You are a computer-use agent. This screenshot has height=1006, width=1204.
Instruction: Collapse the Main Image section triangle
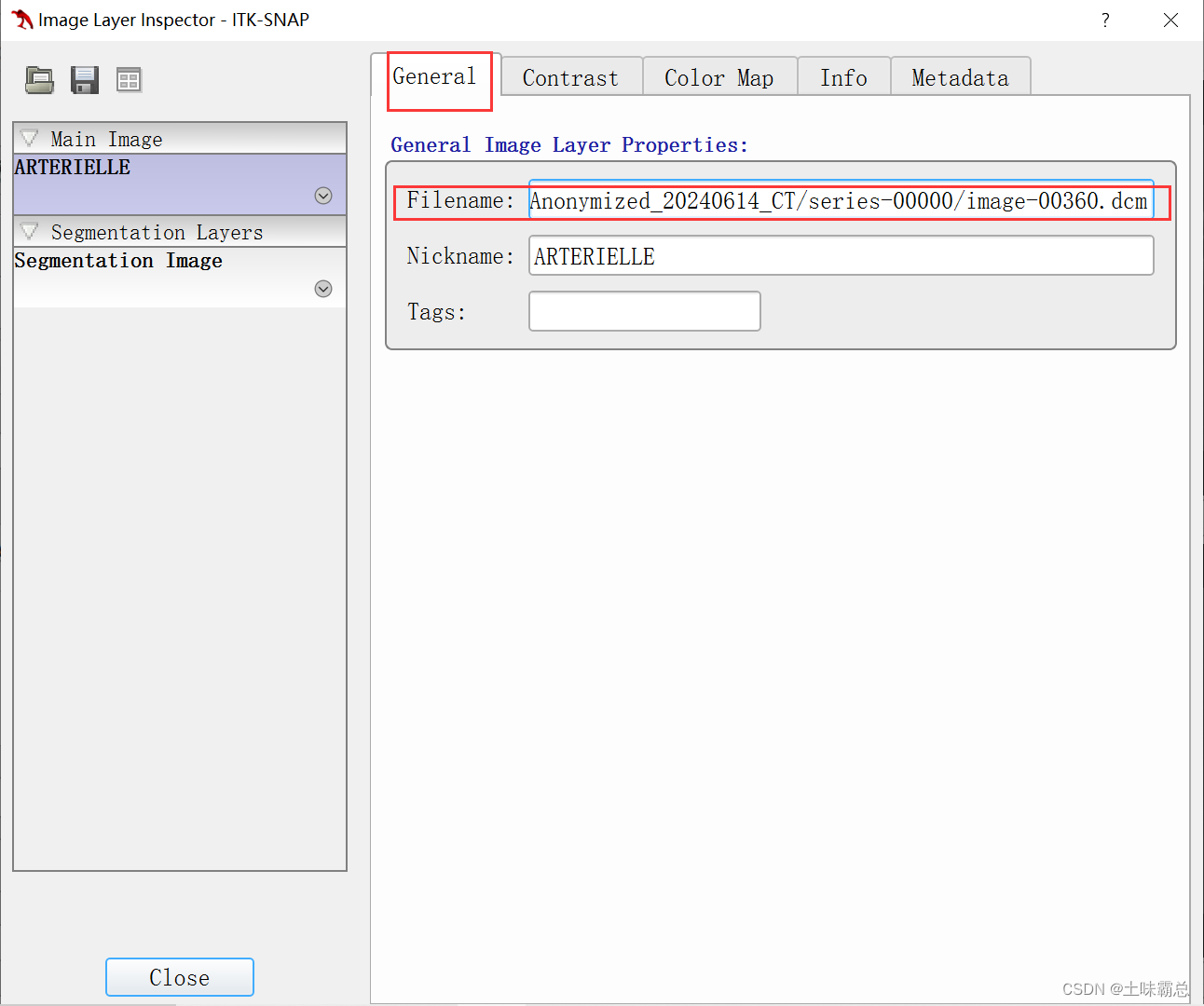pos(30,139)
